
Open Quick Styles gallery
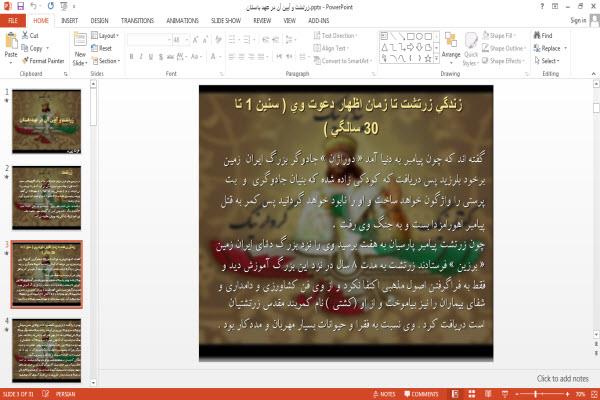[x=471, y=50]
